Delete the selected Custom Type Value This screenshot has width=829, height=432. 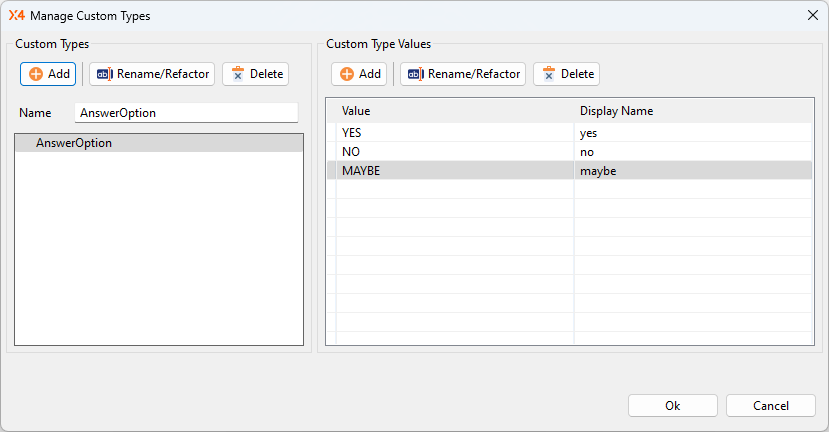click(x=566, y=74)
